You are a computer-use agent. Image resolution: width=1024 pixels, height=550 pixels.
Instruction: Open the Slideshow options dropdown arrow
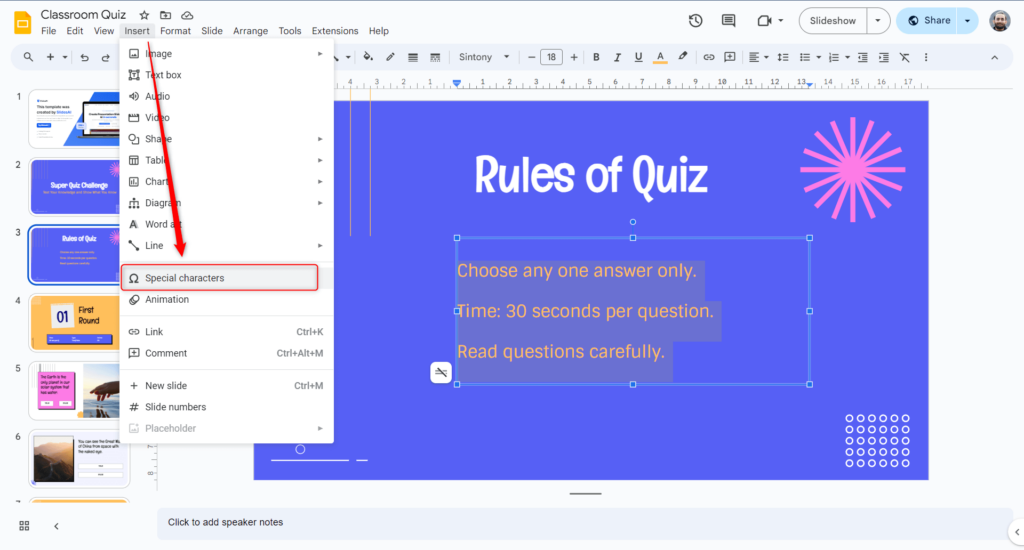click(x=877, y=20)
